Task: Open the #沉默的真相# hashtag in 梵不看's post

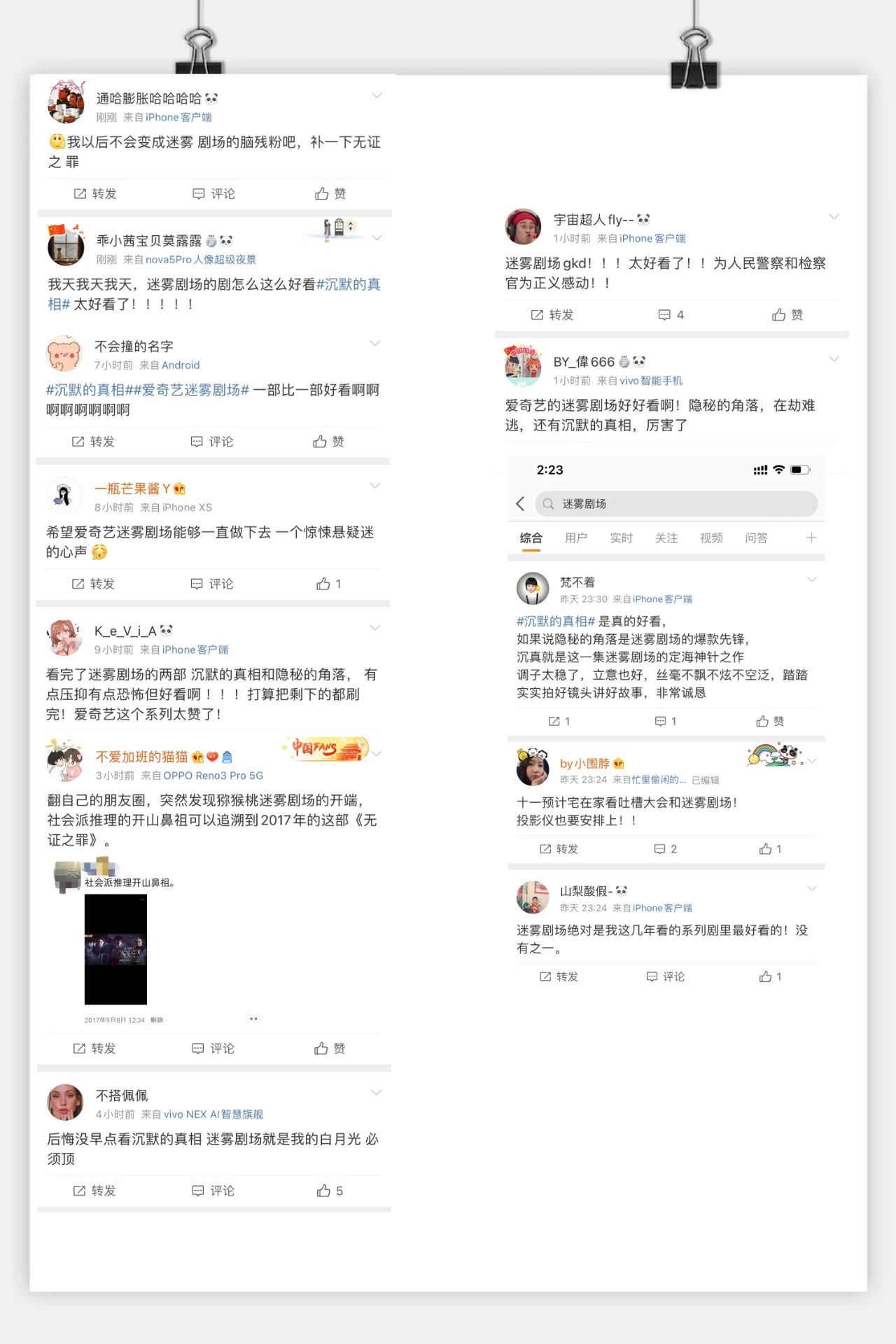Action: click(556, 621)
